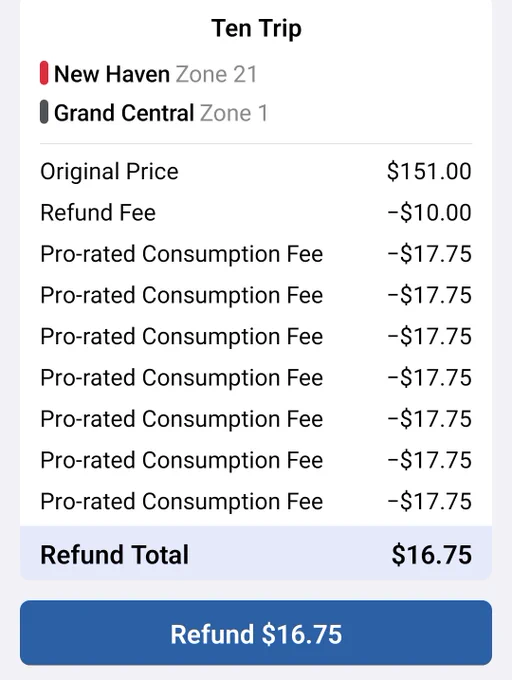The height and width of the screenshot is (680, 512).
Task: Tap the $16.75 refund total amount
Action: [x=432, y=554]
